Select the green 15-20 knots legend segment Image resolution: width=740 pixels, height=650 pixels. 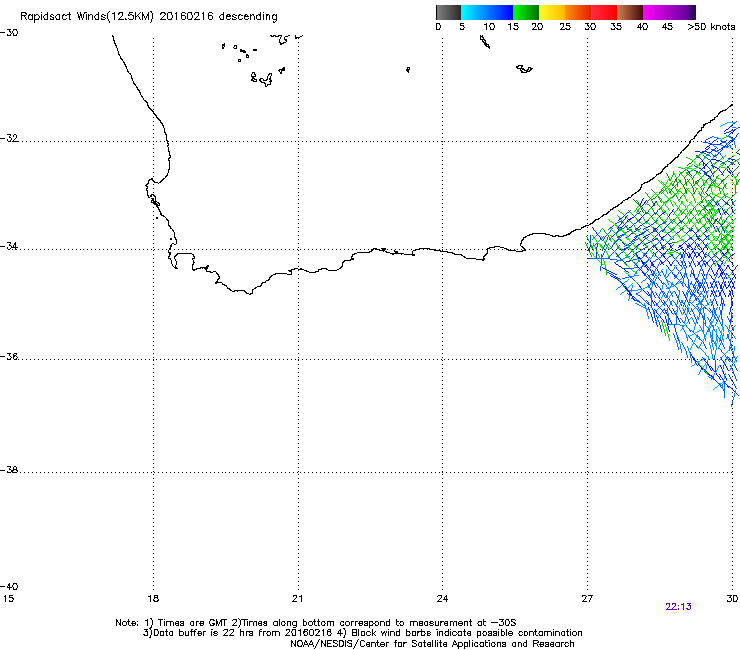526,12
